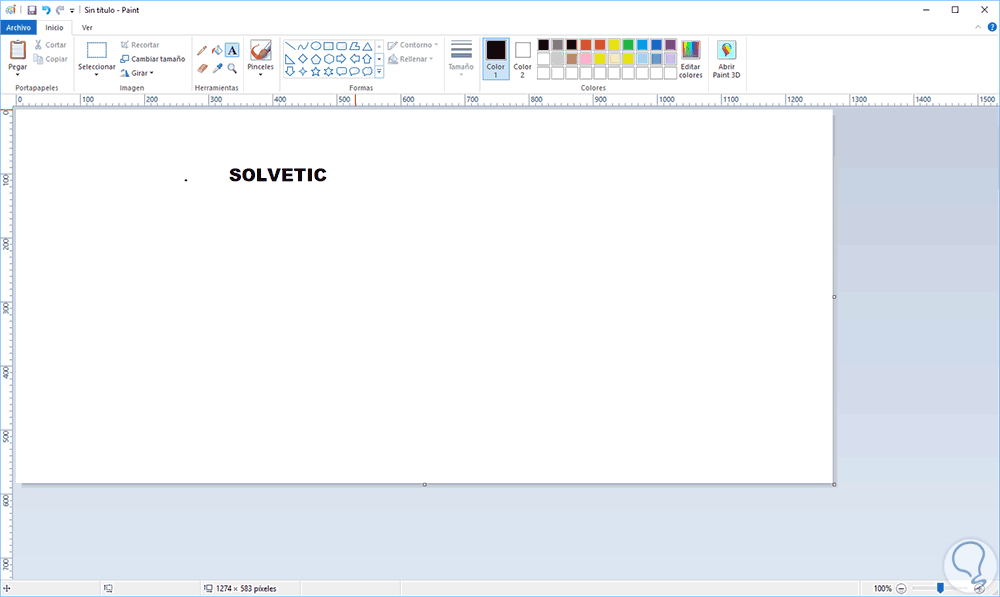This screenshot has height=597, width=1000.
Task: Select the Pencil tool
Action: pyautogui.click(x=202, y=50)
